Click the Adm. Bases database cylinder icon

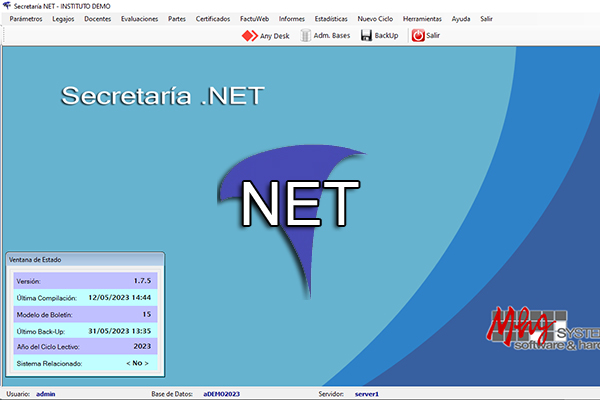pos(305,35)
